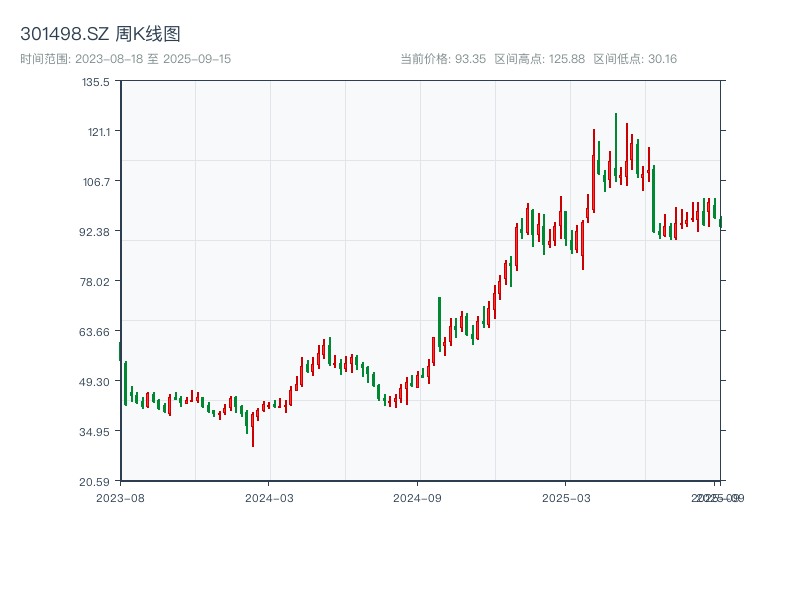Viewport: 800px width, 600px height.
Task: Click the period low label 区间低点: 30.16
Action: tap(635, 59)
